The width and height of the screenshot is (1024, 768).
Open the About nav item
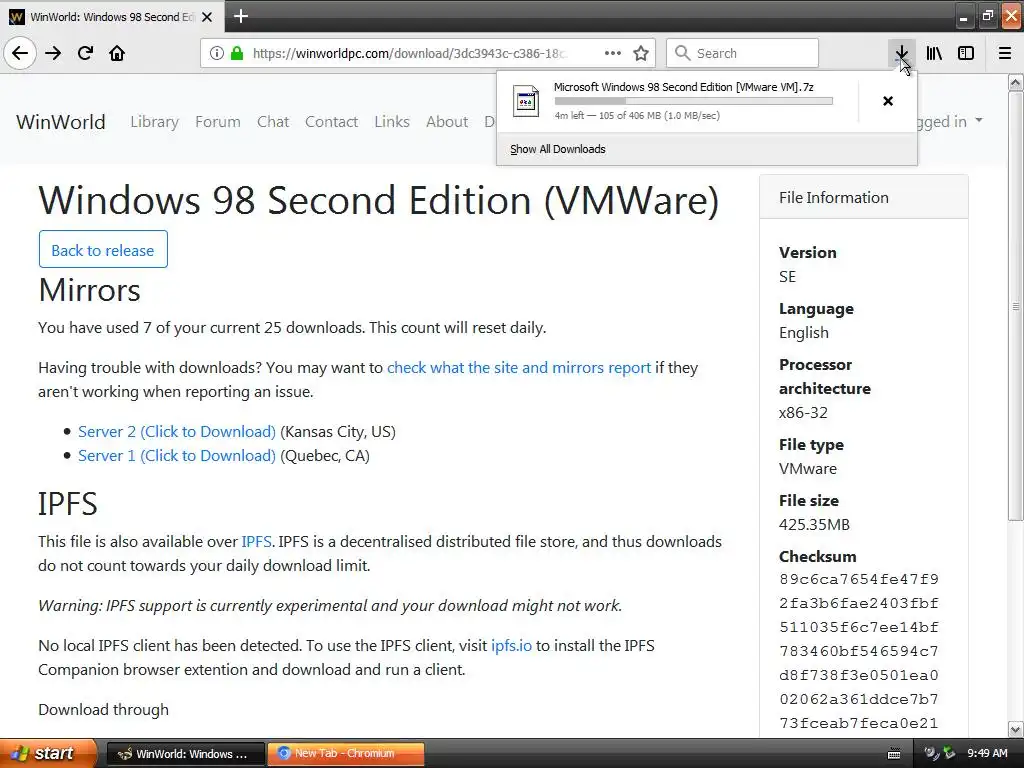[447, 121]
